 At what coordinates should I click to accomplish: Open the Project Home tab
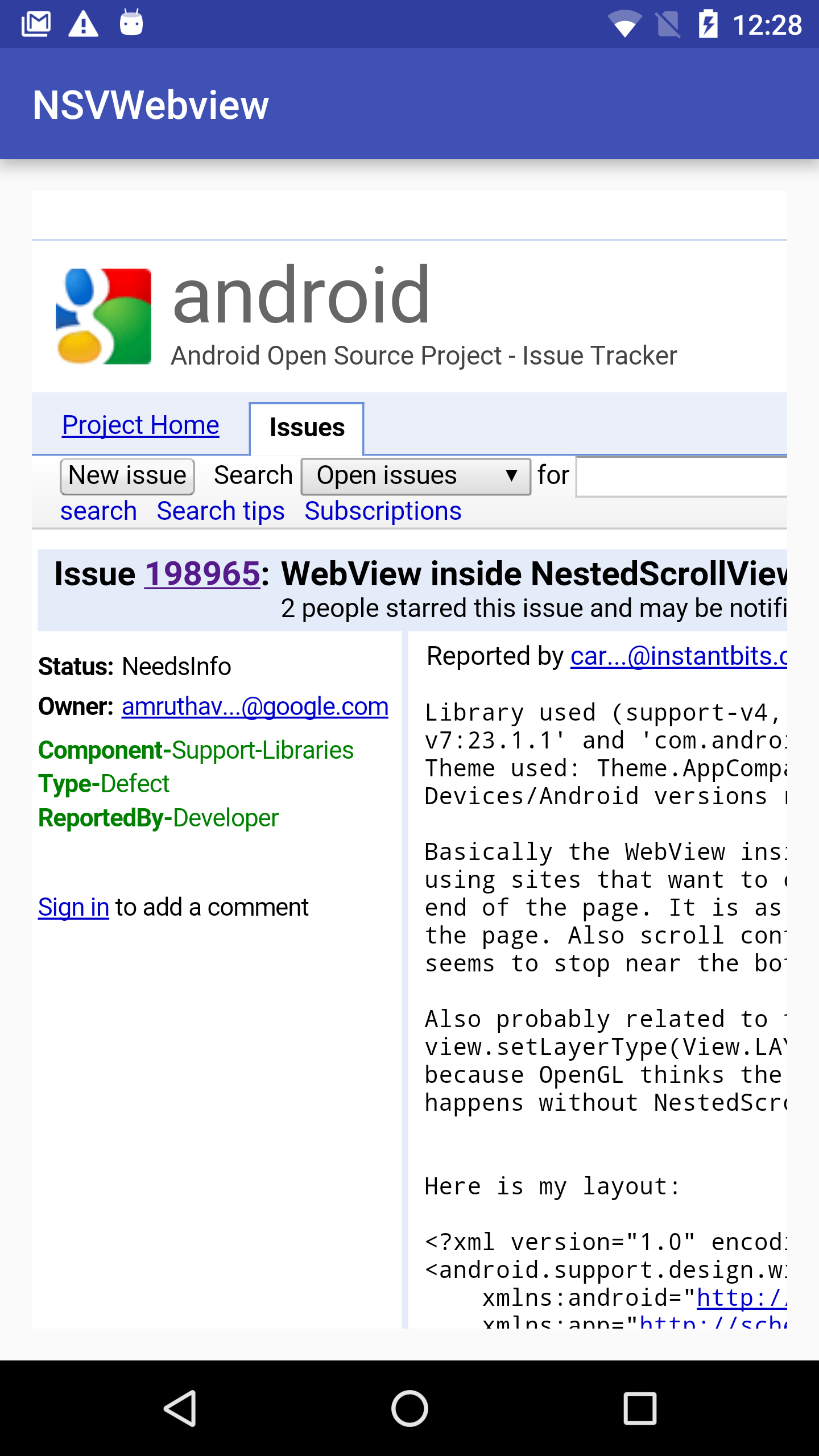140,425
